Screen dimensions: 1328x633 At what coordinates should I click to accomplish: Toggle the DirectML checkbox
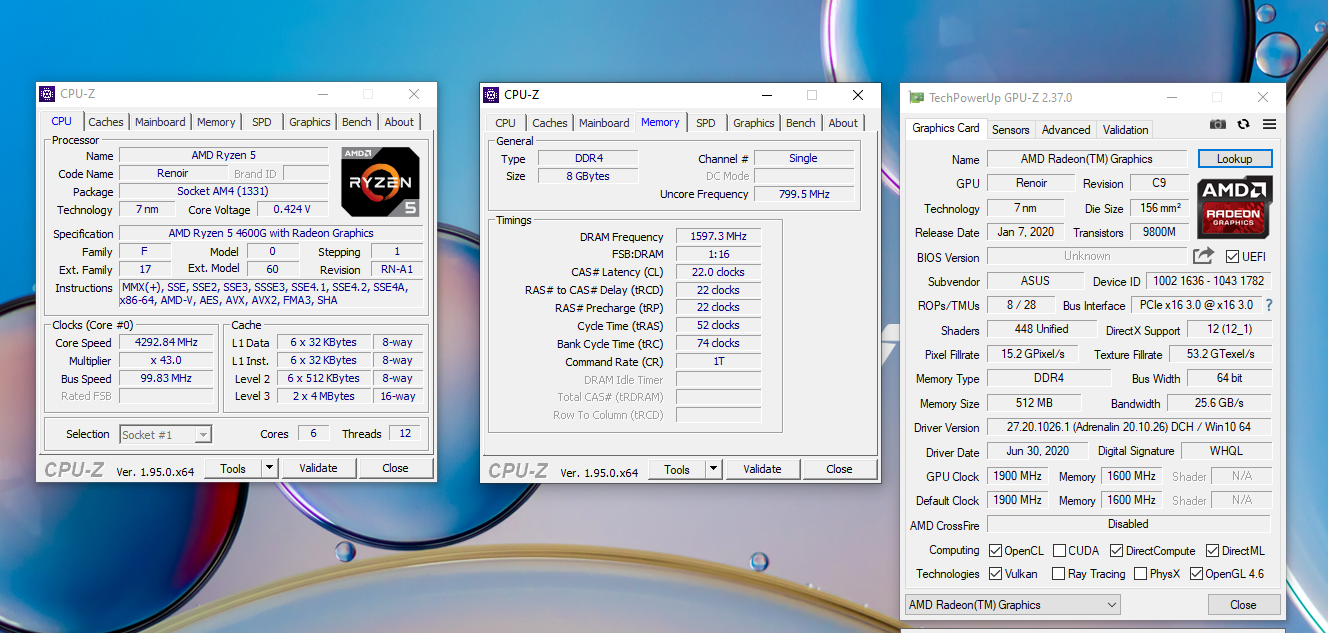[1212, 551]
